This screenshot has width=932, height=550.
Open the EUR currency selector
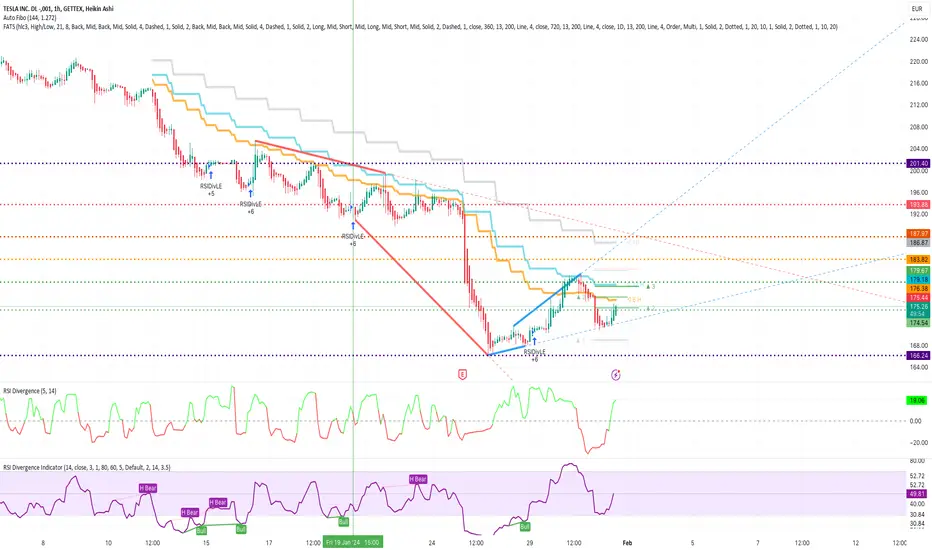pyautogui.click(x=917, y=9)
